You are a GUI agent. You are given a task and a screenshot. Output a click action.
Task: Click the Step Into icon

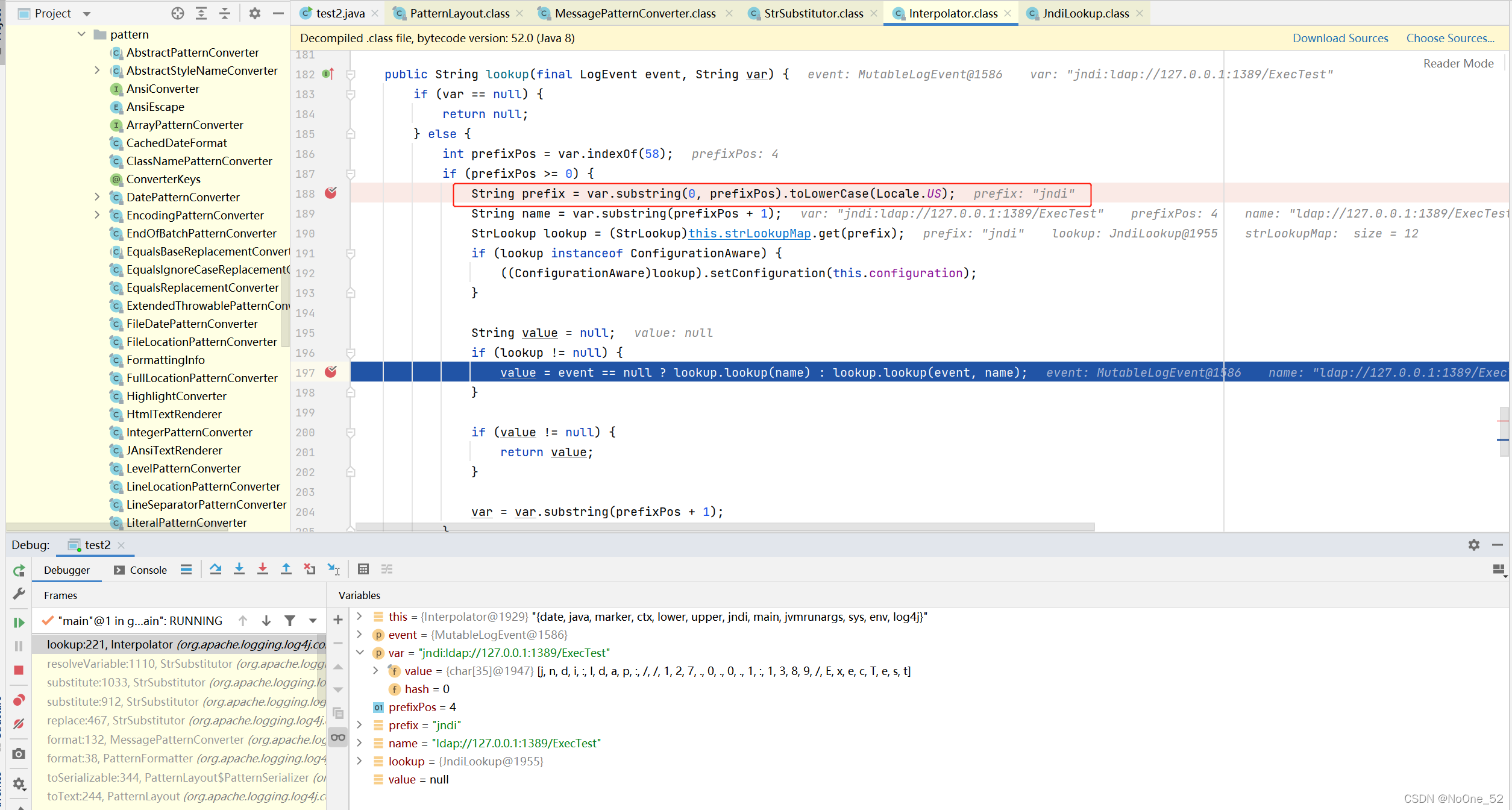click(239, 569)
